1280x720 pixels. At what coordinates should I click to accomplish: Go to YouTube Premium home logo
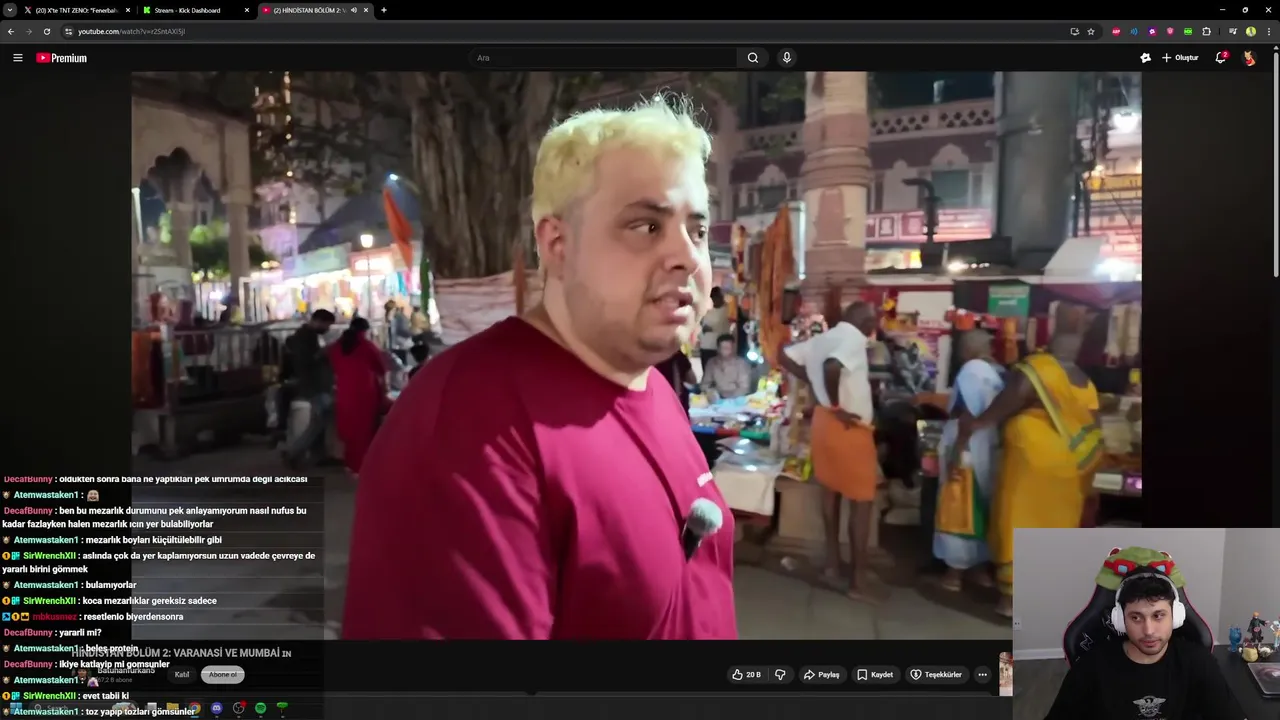click(x=62, y=58)
